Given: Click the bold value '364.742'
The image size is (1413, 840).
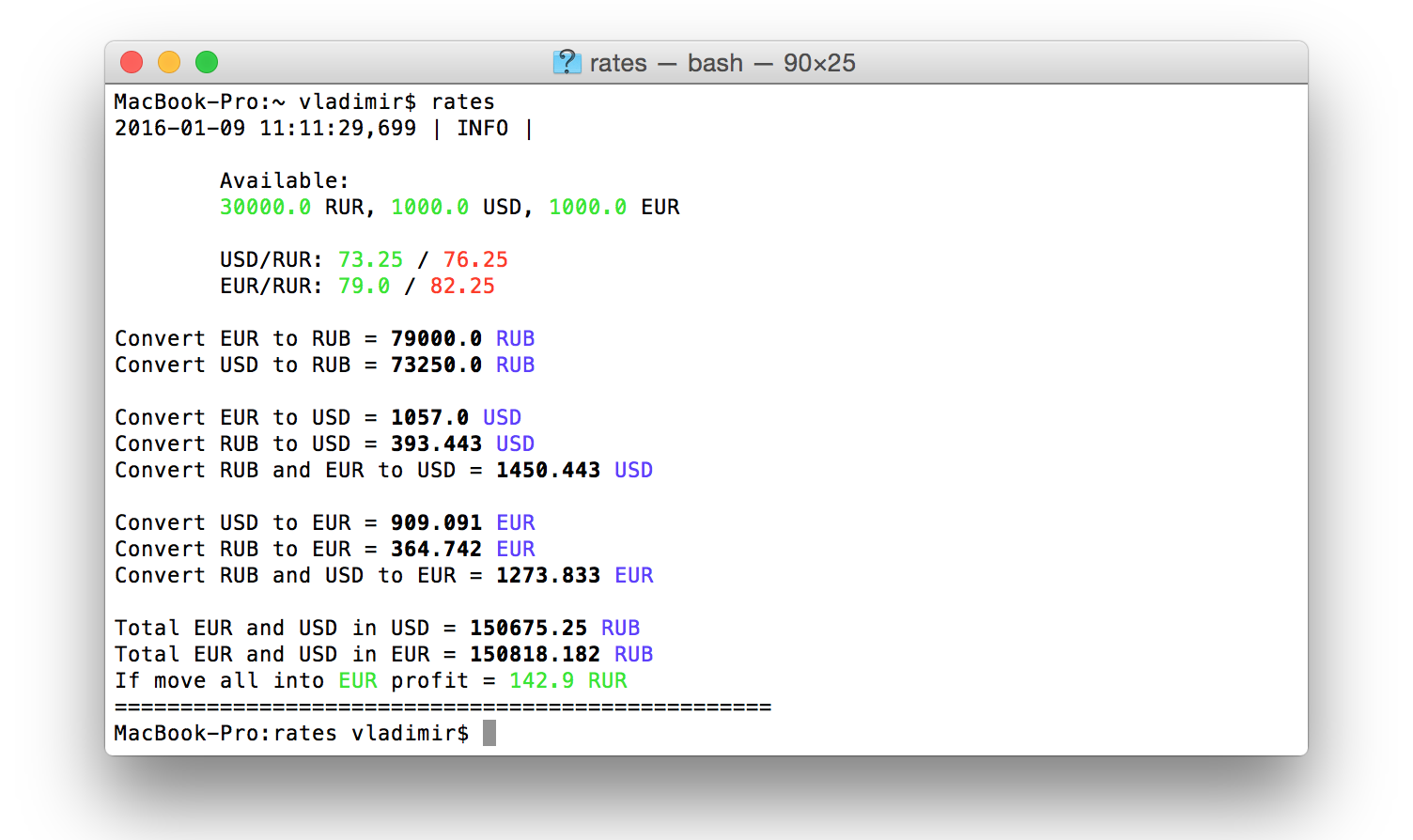Looking at the screenshot, I should point(436,549).
